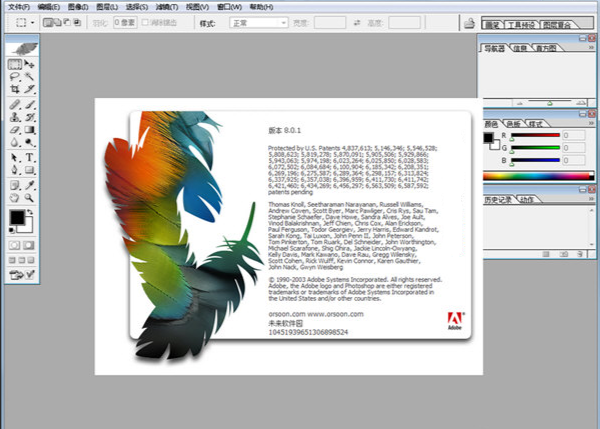
Task: Choose Intersect with Selection mode
Action: click(x=77, y=23)
